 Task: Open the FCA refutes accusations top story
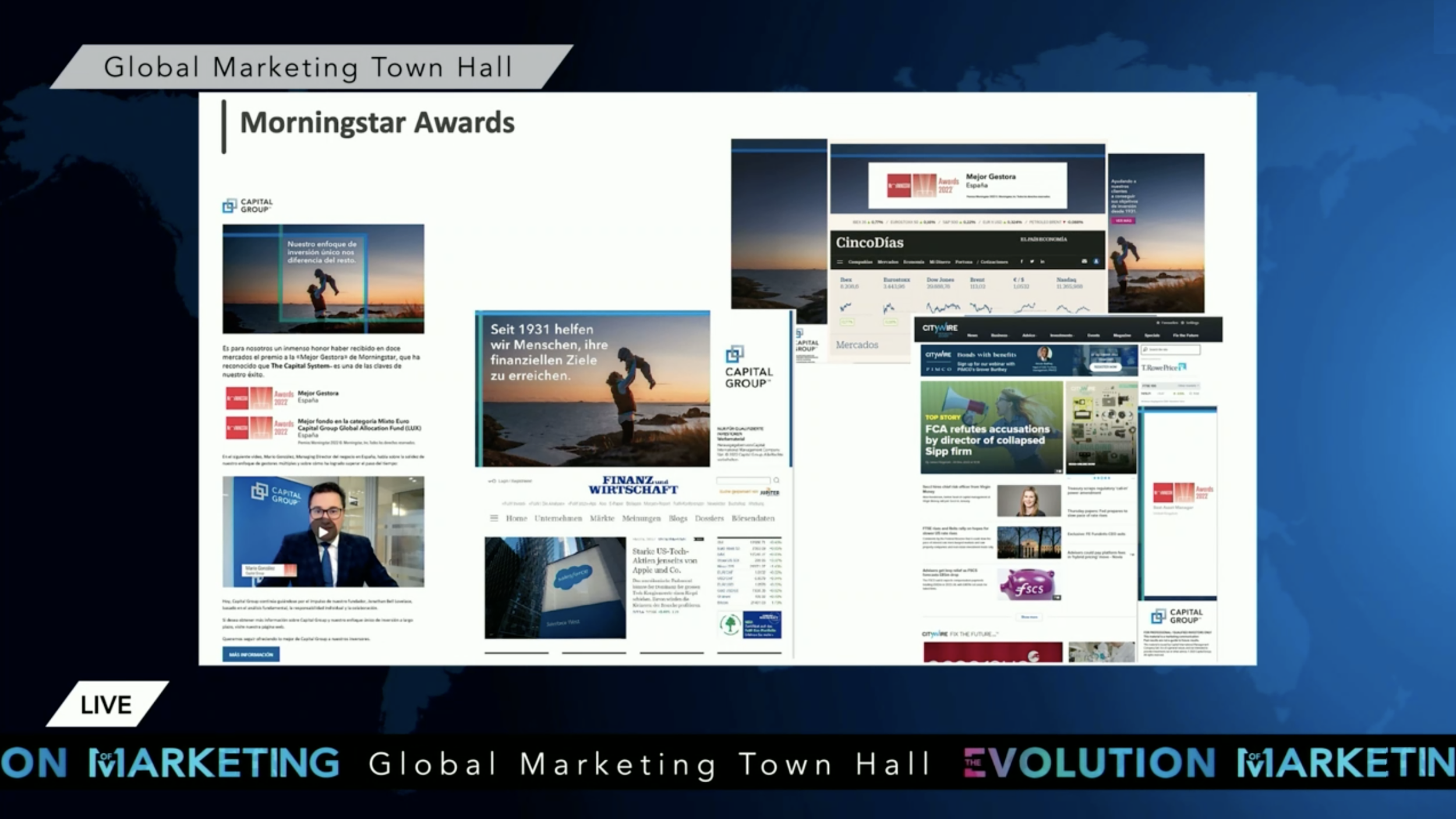tap(991, 427)
